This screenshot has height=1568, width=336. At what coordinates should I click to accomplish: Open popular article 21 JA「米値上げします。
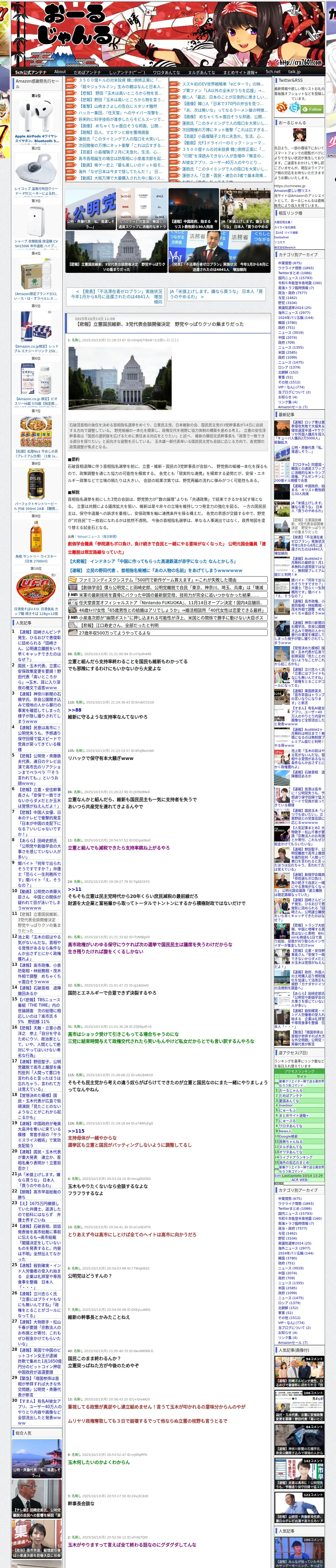pos(39,1180)
